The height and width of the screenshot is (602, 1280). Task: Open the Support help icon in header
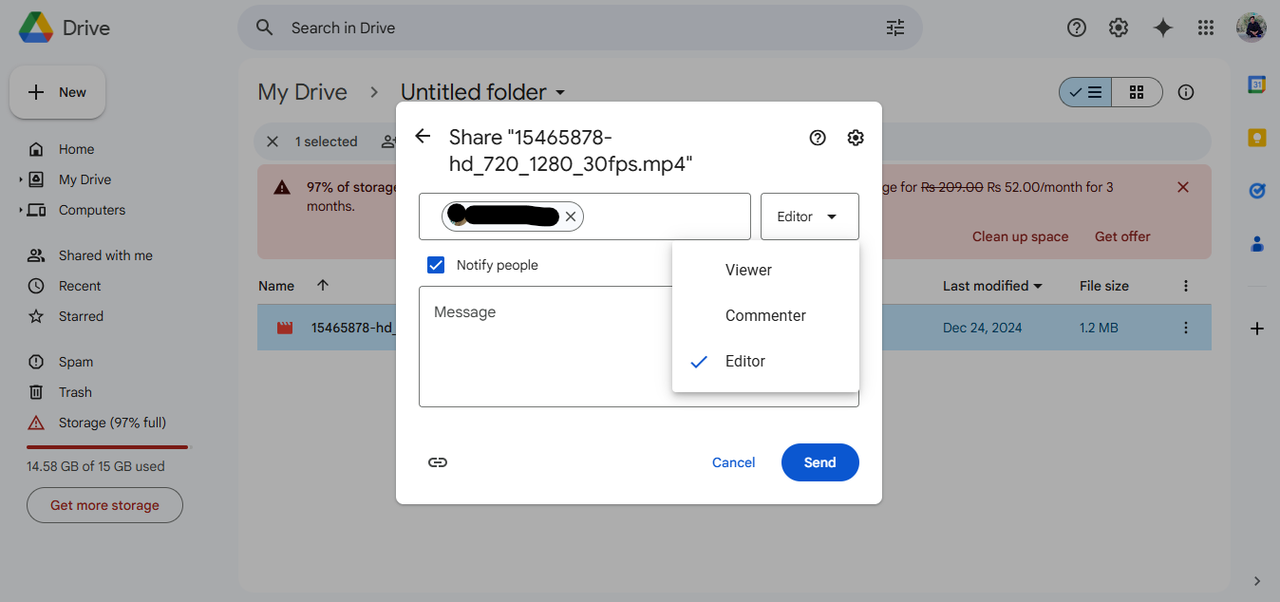click(x=1076, y=28)
